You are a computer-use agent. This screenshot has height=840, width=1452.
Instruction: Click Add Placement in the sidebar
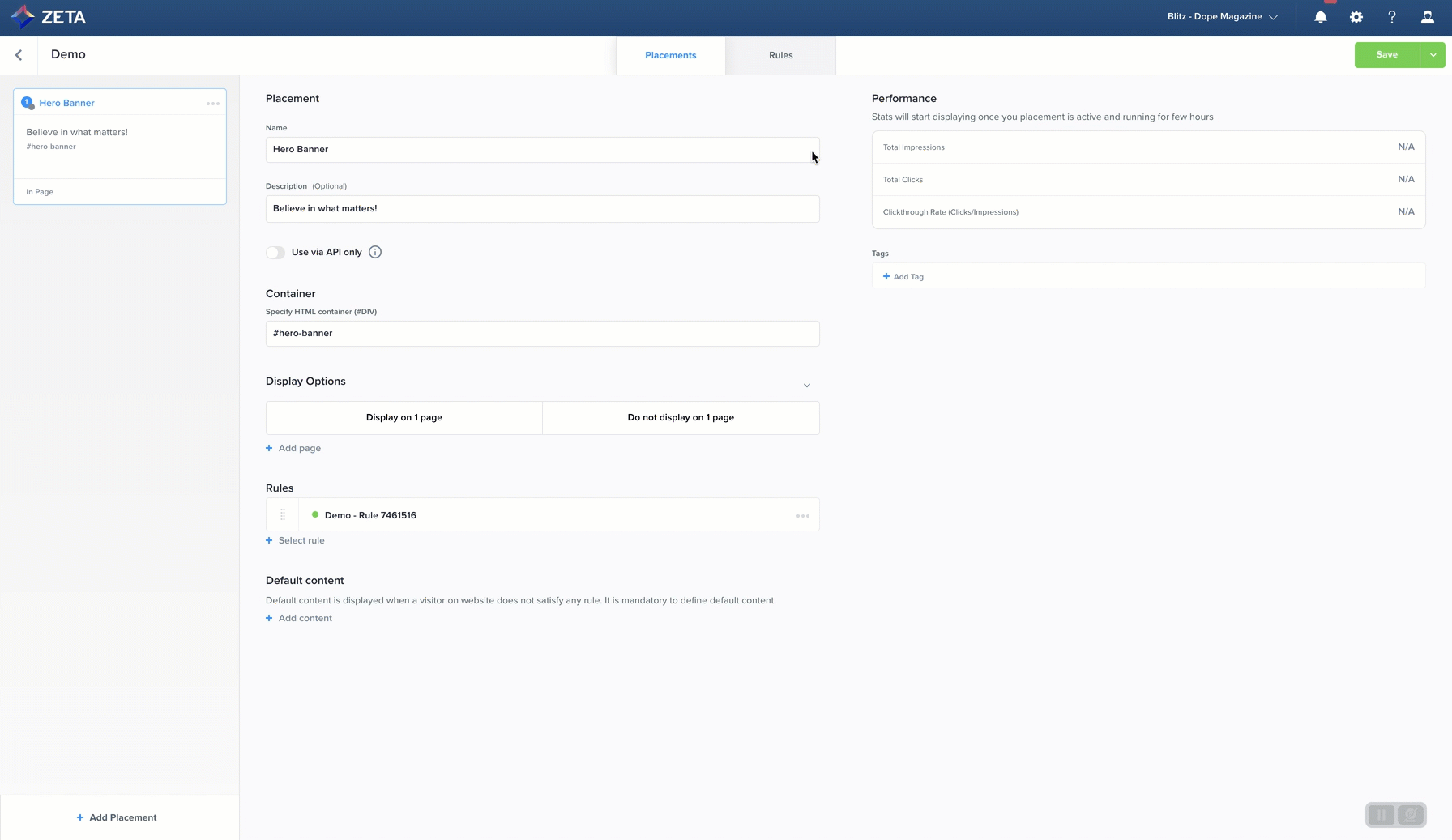pyautogui.click(x=117, y=817)
